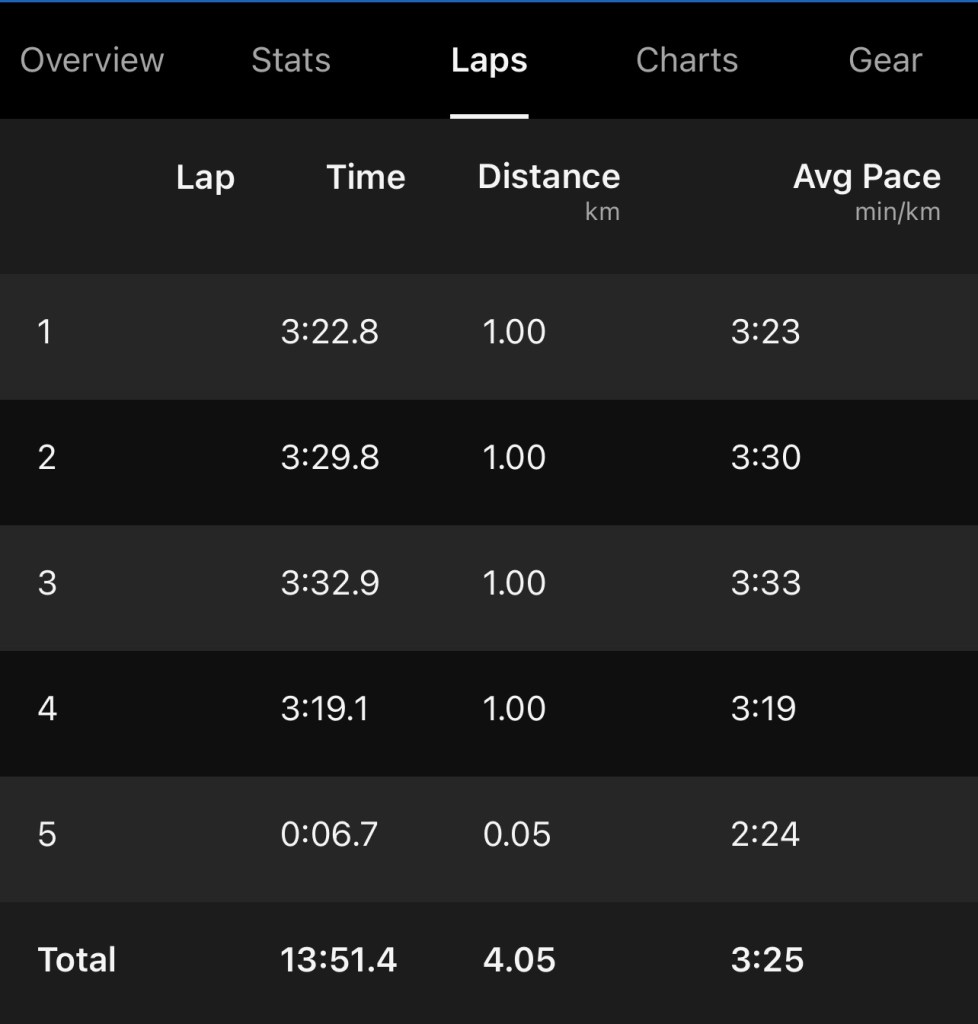The width and height of the screenshot is (978, 1024).
Task: Tap lap 5 average pace 2:24
Action: pyautogui.click(x=766, y=834)
